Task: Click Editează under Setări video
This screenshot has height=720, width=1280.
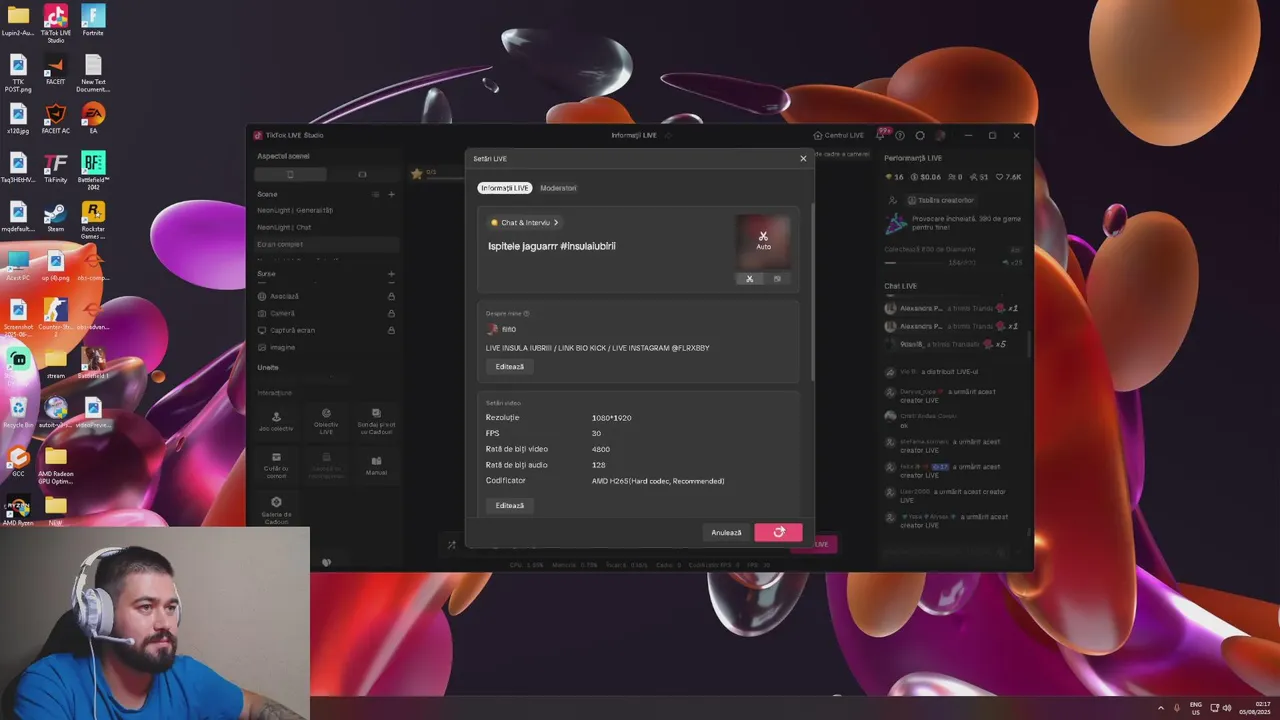Action: tap(509, 506)
